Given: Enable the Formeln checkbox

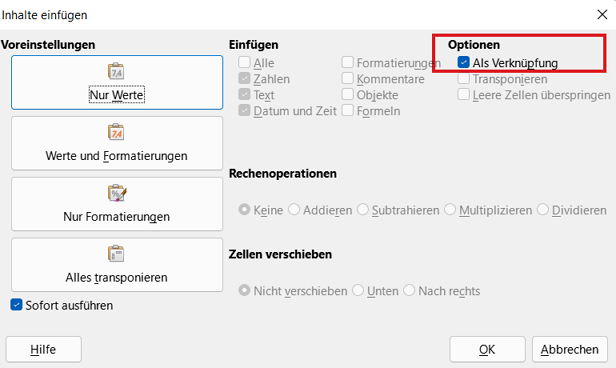Looking at the screenshot, I should point(348,110).
